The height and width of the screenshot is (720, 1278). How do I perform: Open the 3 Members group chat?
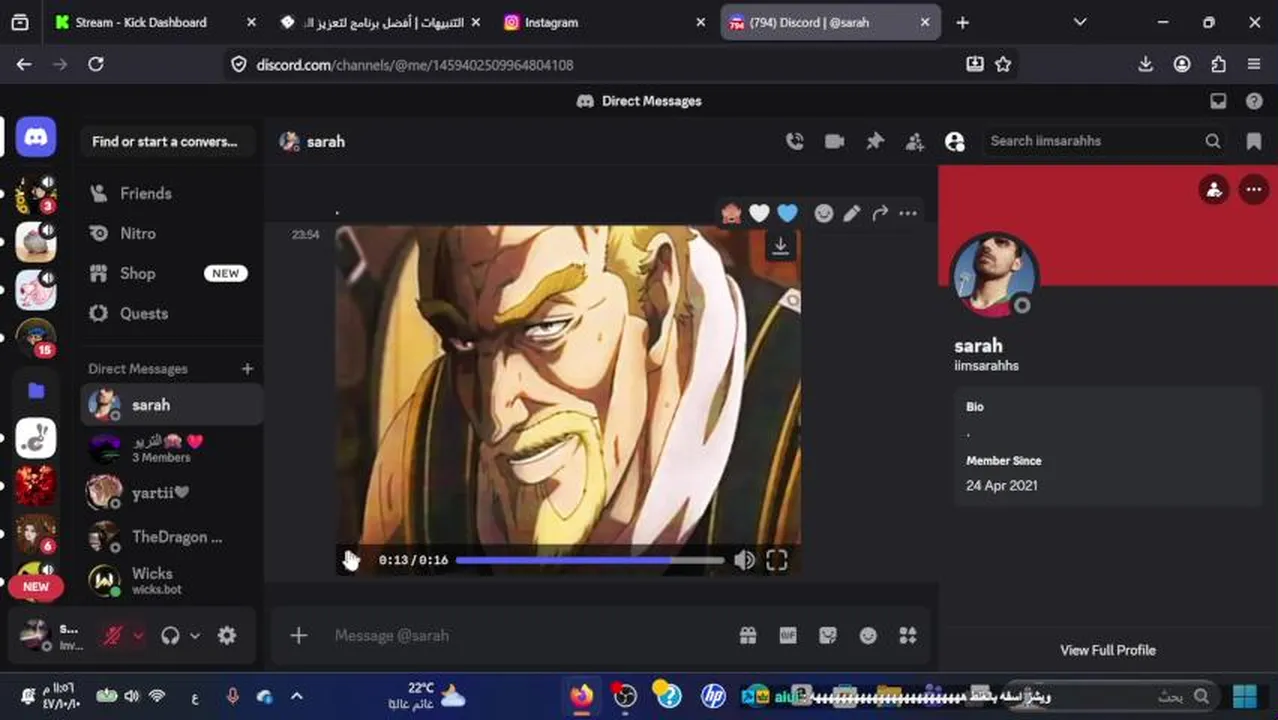[x=171, y=448]
